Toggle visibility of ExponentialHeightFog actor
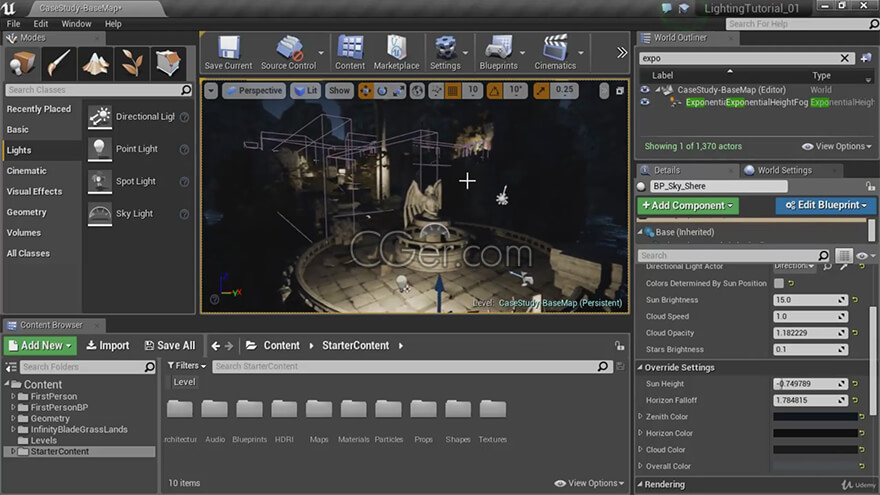 pos(645,102)
